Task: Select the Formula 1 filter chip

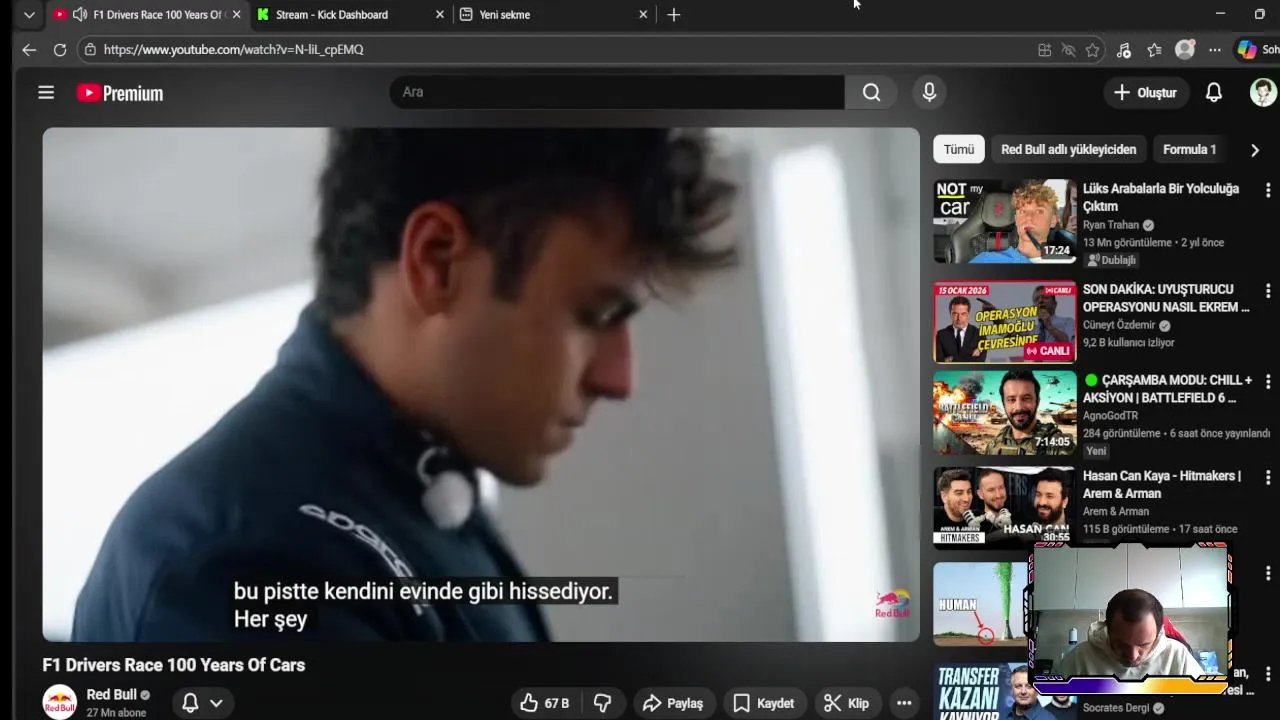Action: coord(1189,149)
